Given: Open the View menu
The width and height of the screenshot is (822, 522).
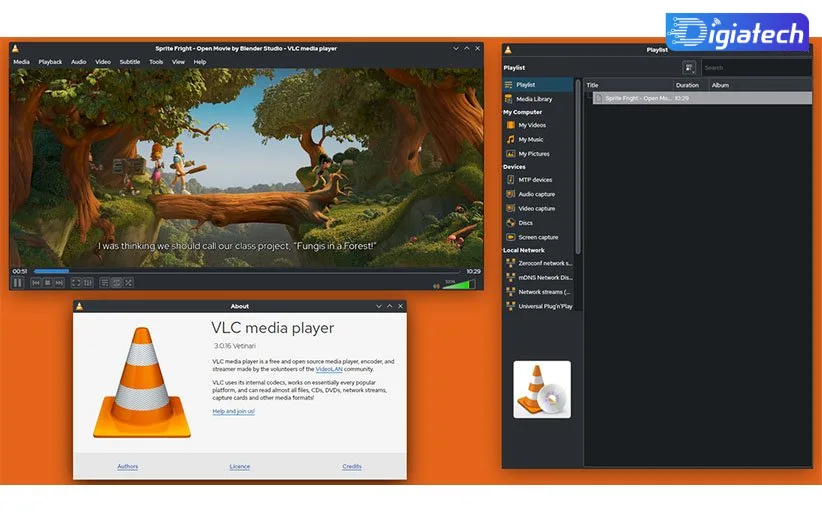Looking at the screenshot, I should (x=178, y=62).
